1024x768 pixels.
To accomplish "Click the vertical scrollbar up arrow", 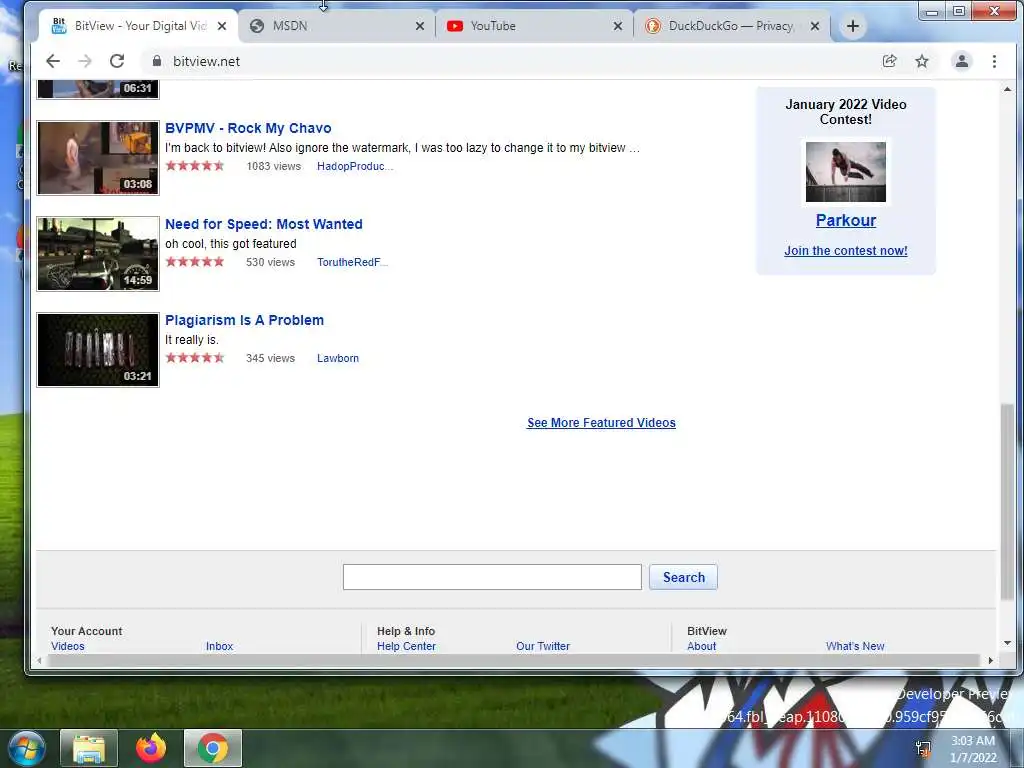I will pos(1008,89).
